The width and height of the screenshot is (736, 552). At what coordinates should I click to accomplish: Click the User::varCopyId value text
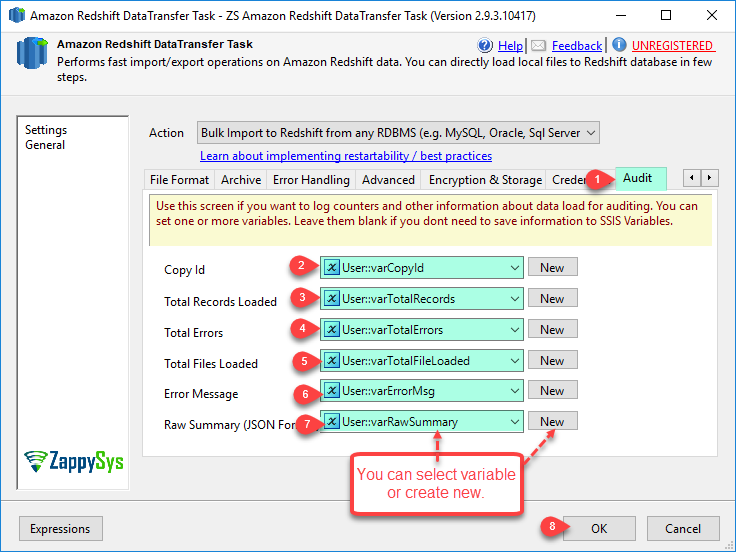[x=383, y=268]
